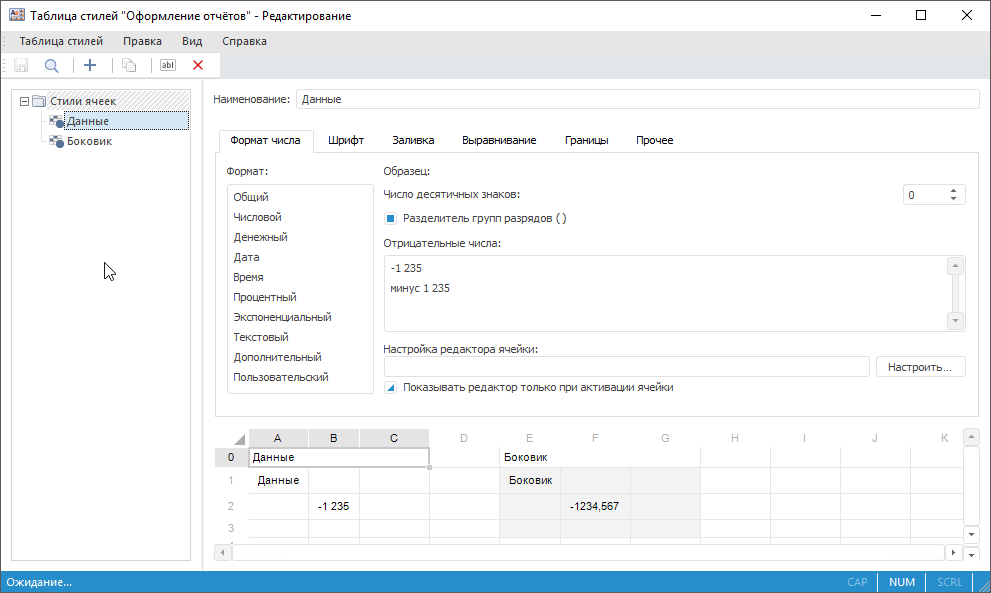Image resolution: width=991 pixels, height=593 pixels.
Task: Decrease decimal places with down arrow
Action: (953, 199)
